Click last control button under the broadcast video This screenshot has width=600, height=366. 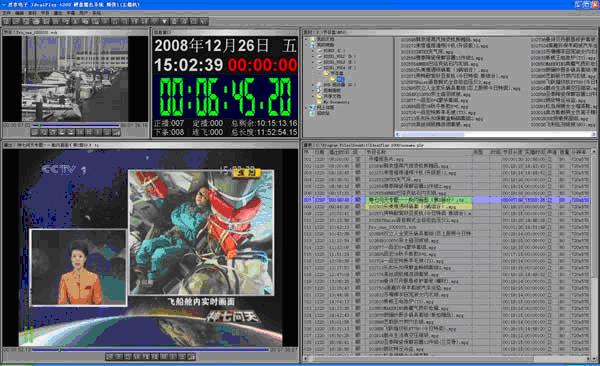191,357
